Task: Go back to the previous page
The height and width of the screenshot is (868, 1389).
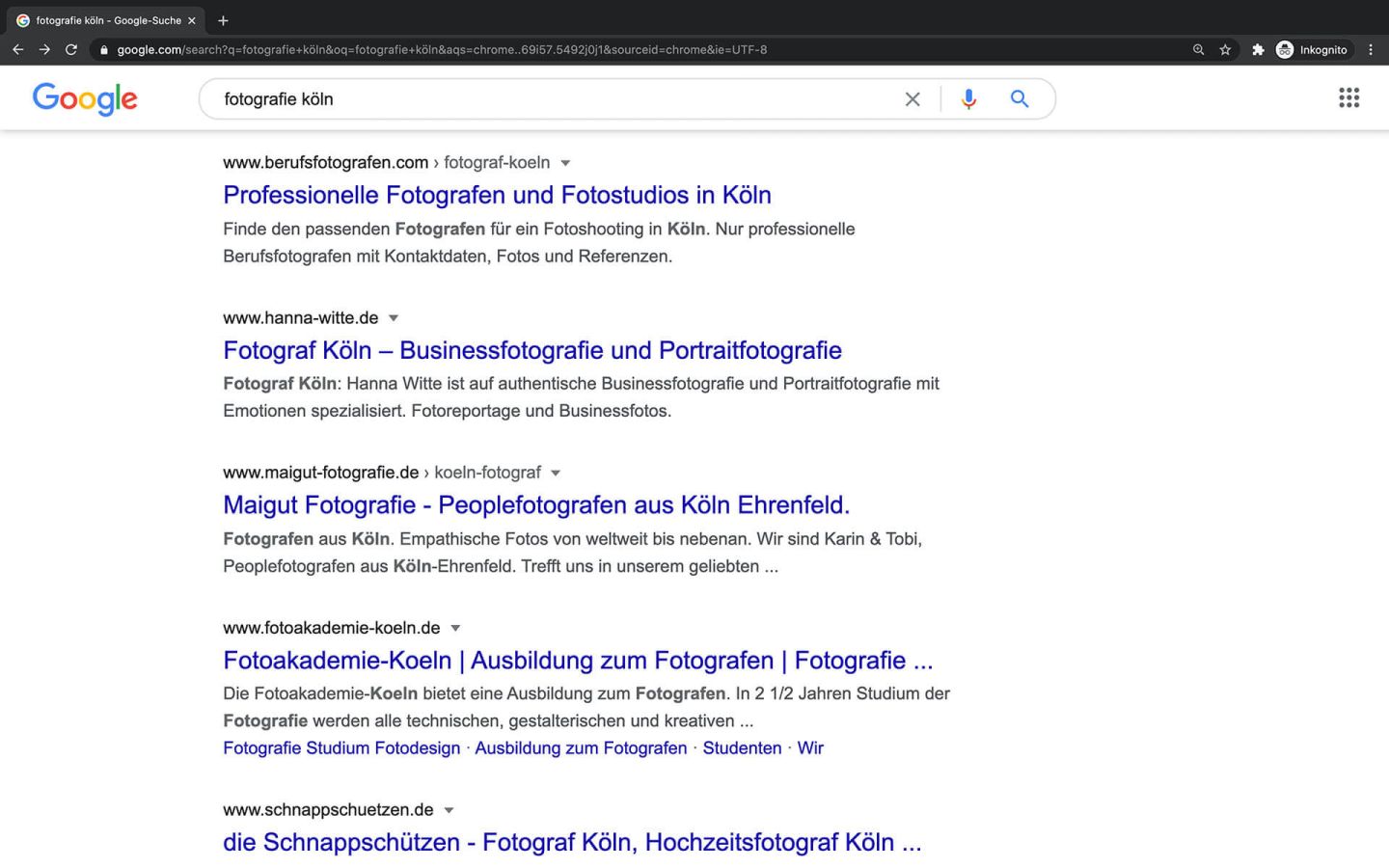Action: [x=17, y=49]
